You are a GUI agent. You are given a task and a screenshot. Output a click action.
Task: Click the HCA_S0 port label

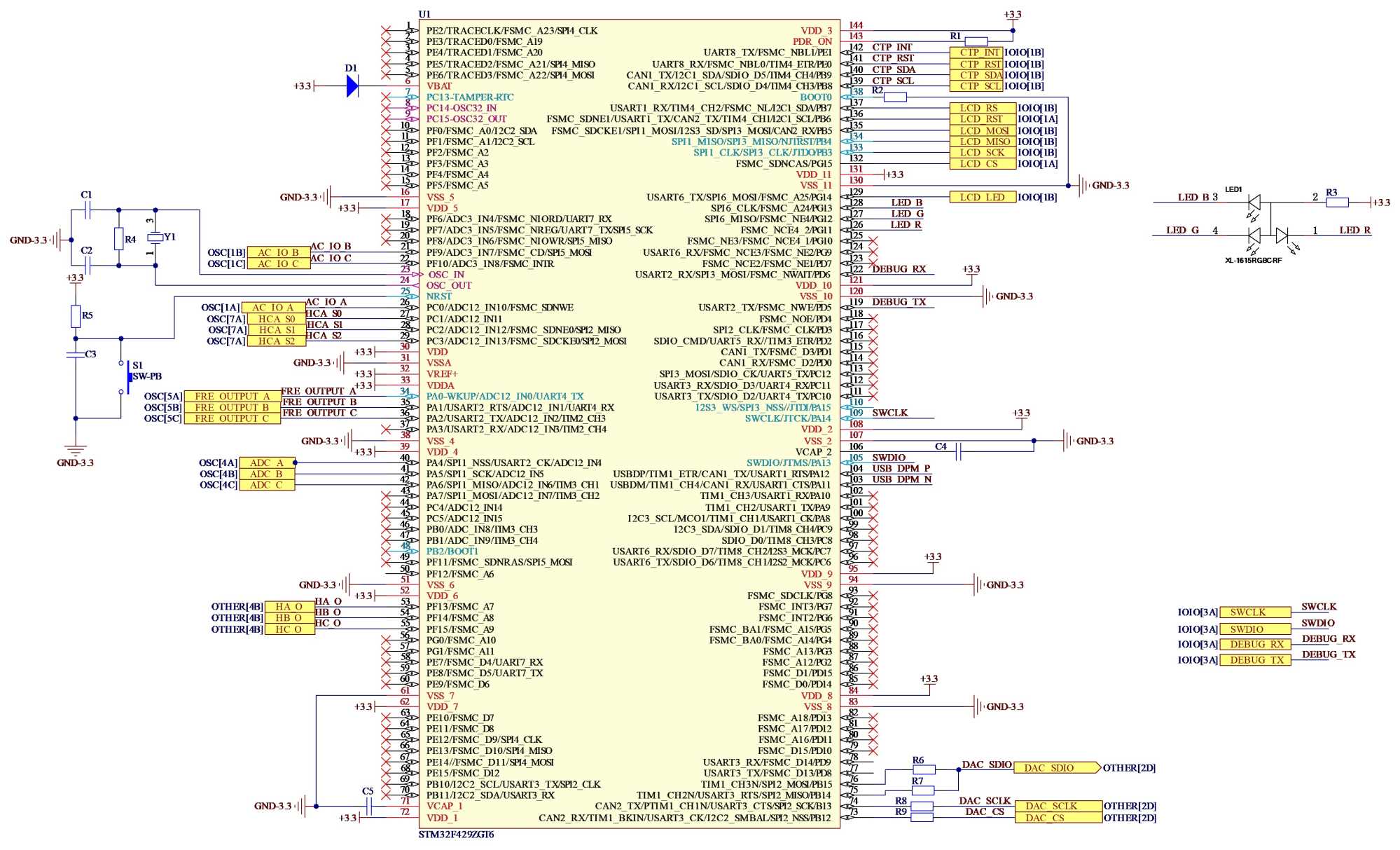point(276,319)
